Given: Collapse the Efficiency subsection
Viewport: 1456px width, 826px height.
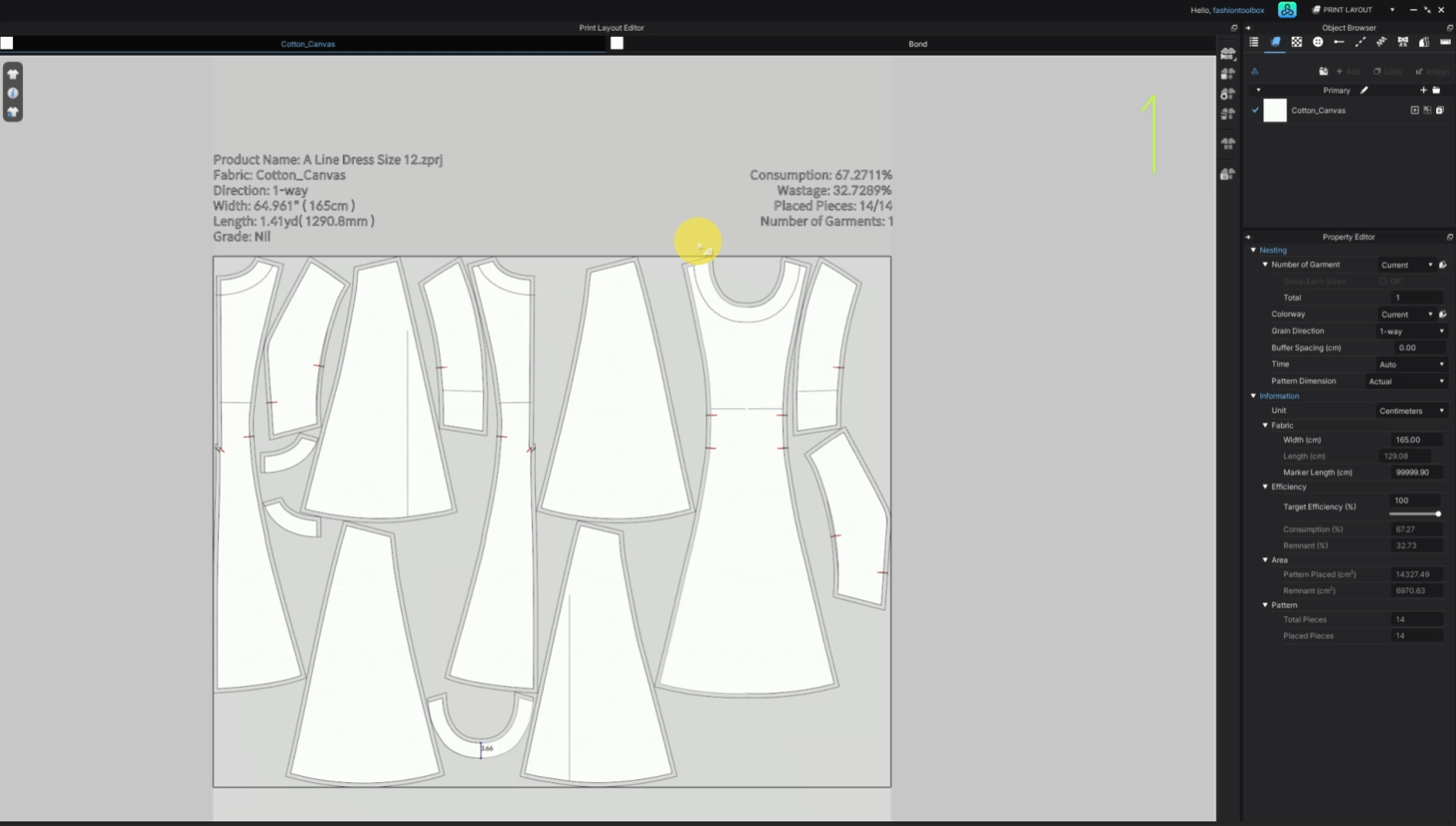Looking at the screenshot, I should (x=1266, y=486).
